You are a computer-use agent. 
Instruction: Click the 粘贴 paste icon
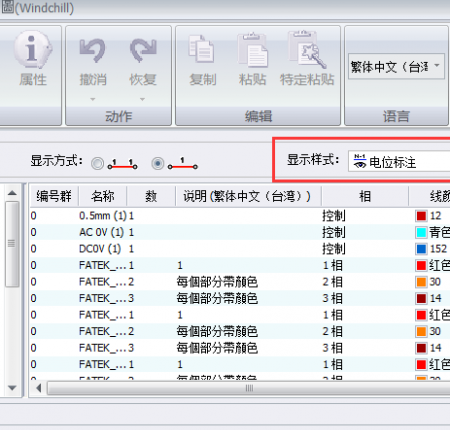tap(252, 50)
